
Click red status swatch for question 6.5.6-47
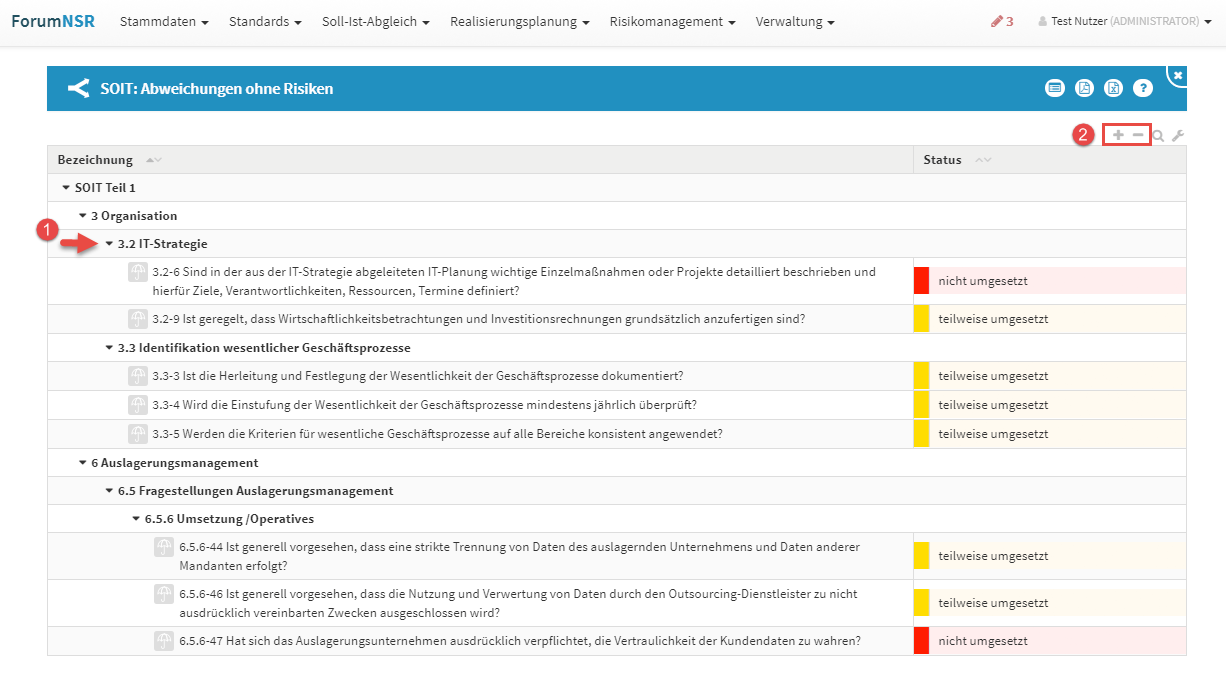pyautogui.click(x=921, y=641)
